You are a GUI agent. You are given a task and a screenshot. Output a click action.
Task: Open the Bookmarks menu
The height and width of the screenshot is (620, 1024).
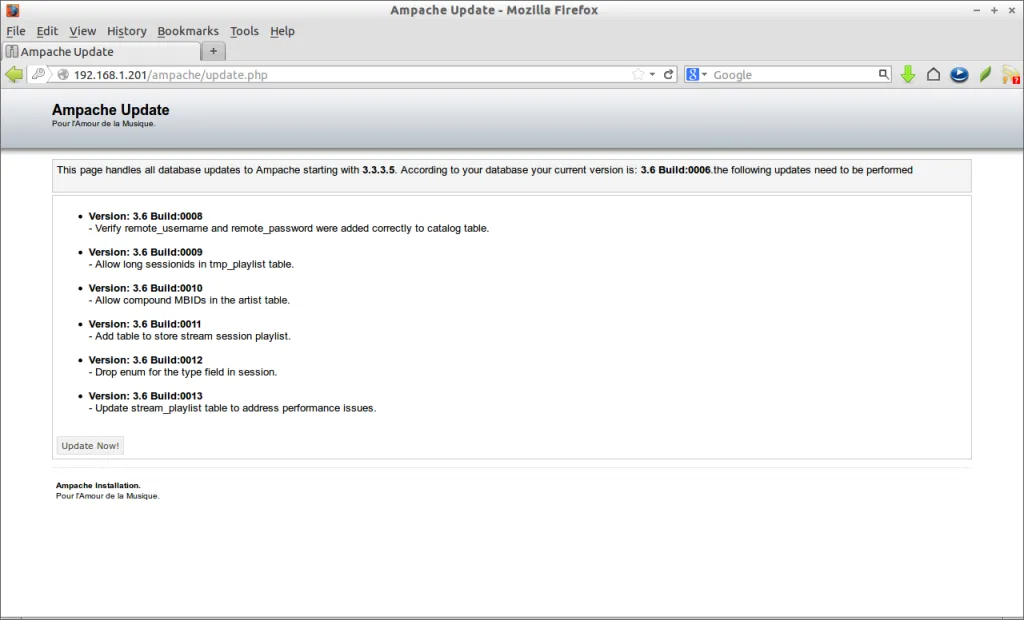tap(188, 31)
